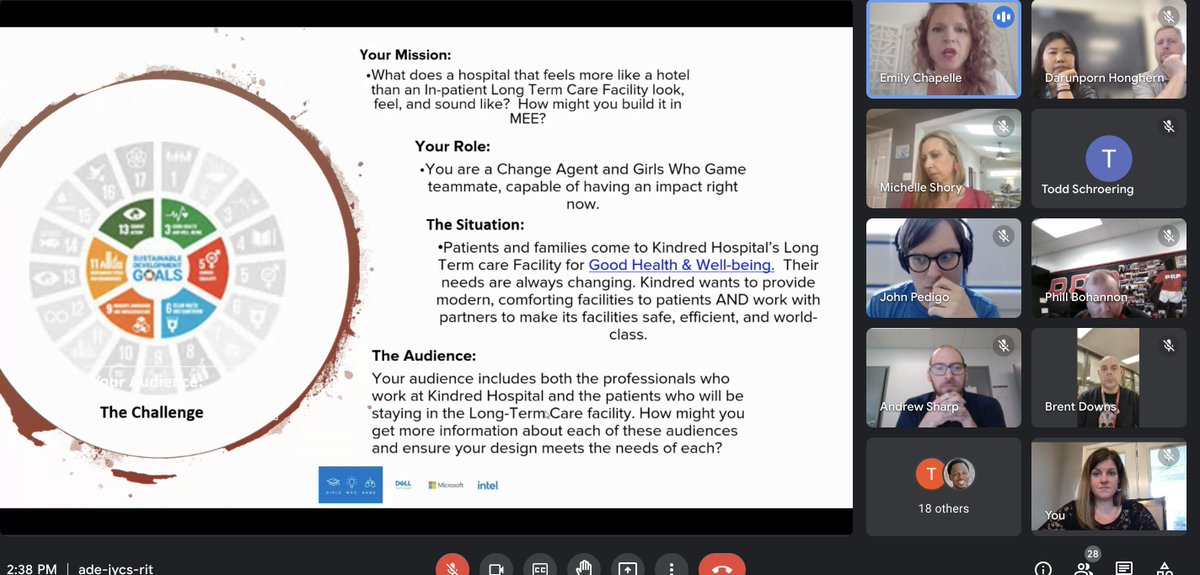Open meeting details info icon
The image size is (1200, 575).
pyautogui.click(x=1043, y=569)
